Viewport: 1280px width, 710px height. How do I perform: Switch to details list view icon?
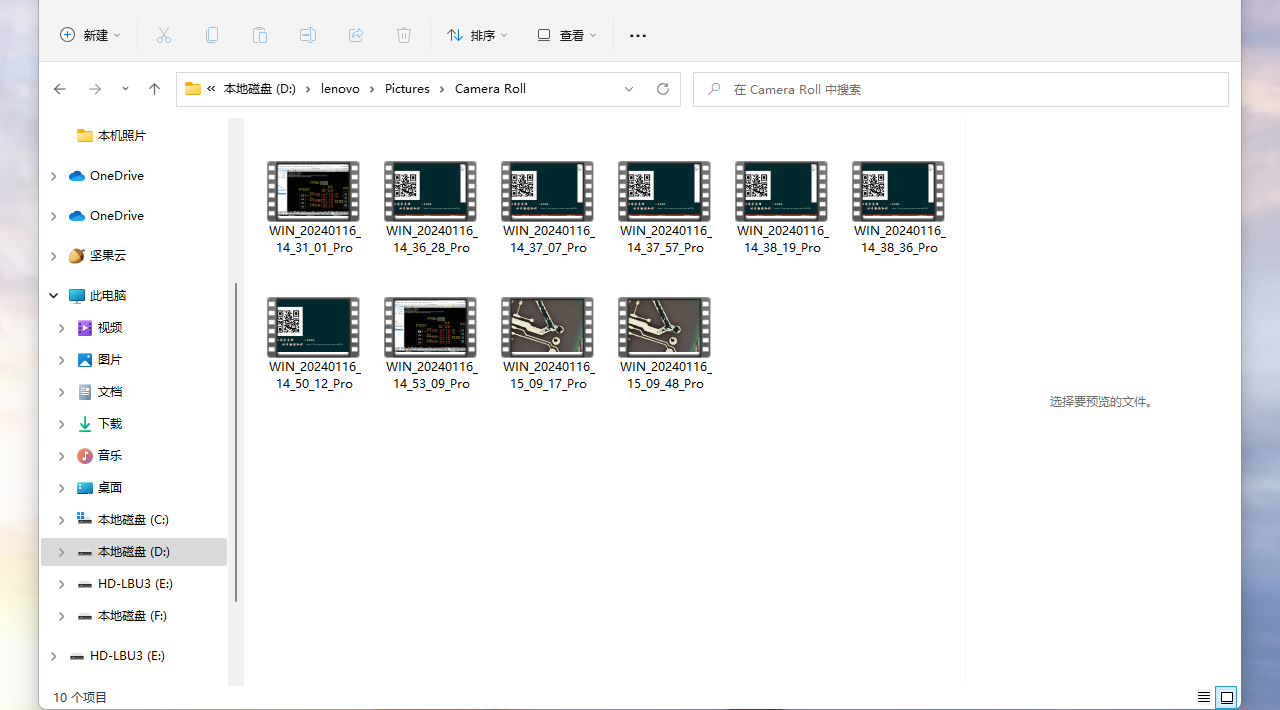coord(1204,697)
